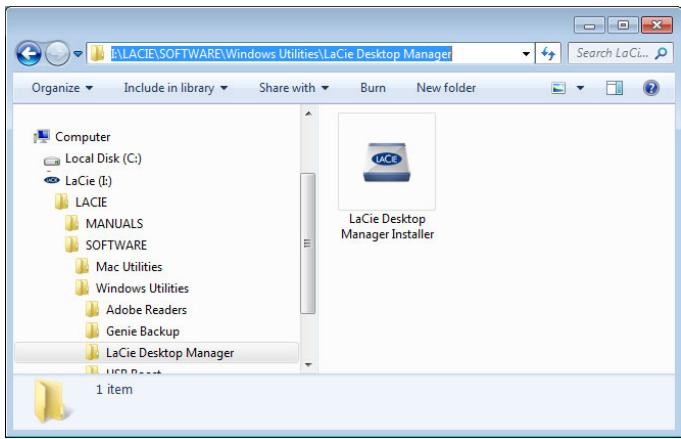Image resolution: width=681 pixels, height=439 pixels.
Task: Click the Computer icon in the tree
Action: pos(42,136)
